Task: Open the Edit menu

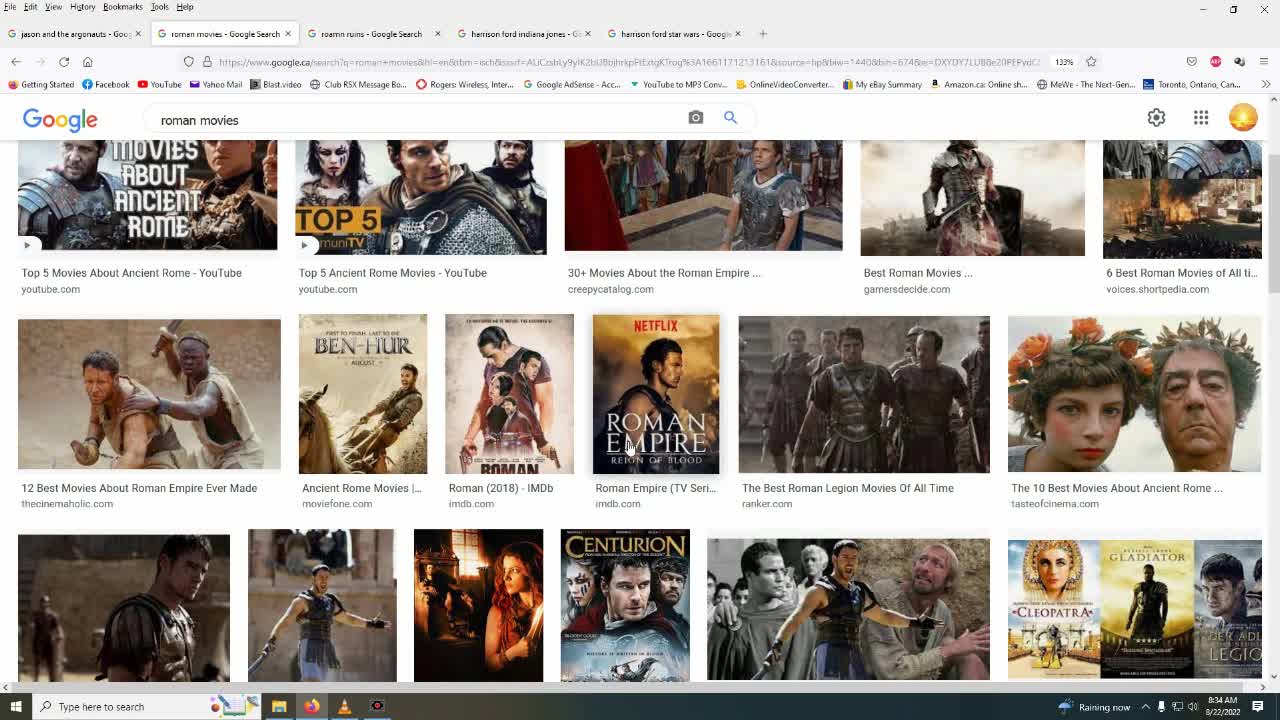Action: [31, 7]
